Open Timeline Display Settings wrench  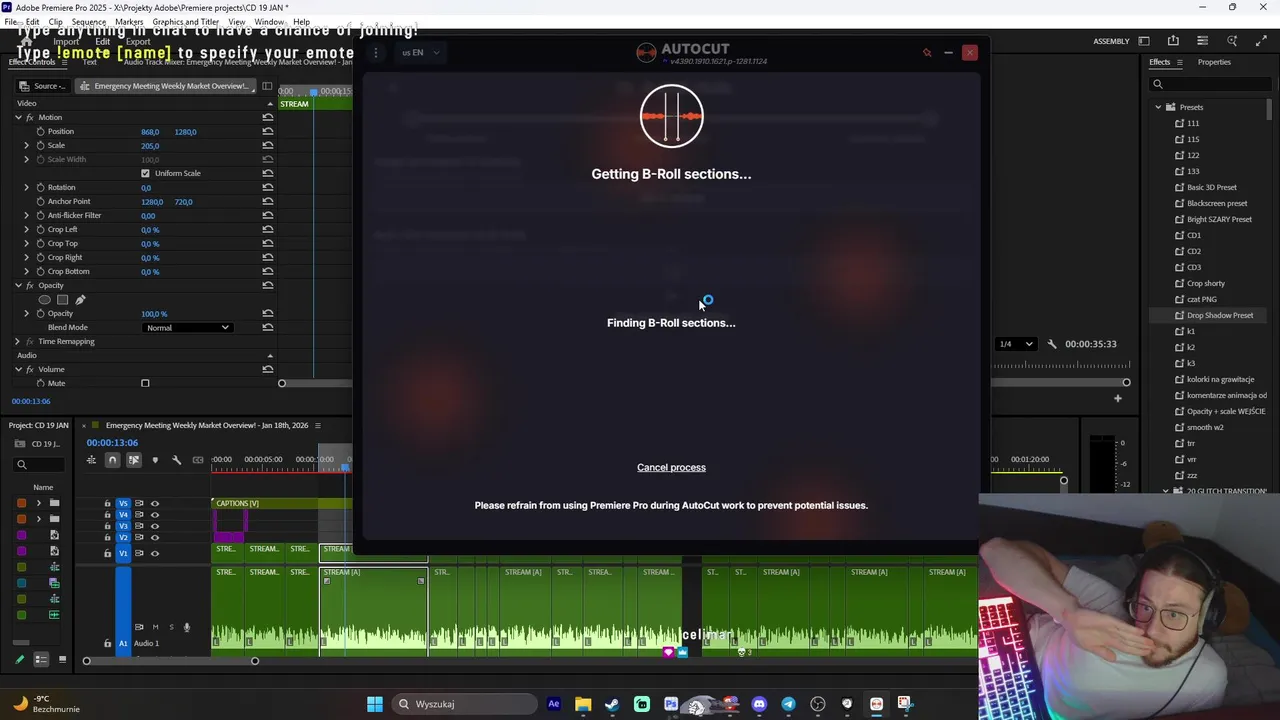(x=176, y=460)
